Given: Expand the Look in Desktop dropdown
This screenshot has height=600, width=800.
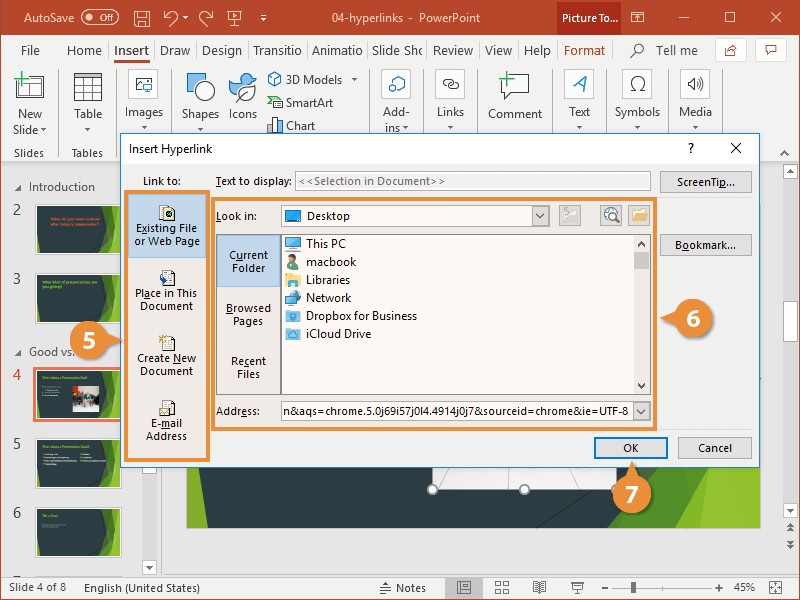Looking at the screenshot, I should pos(540,216).
